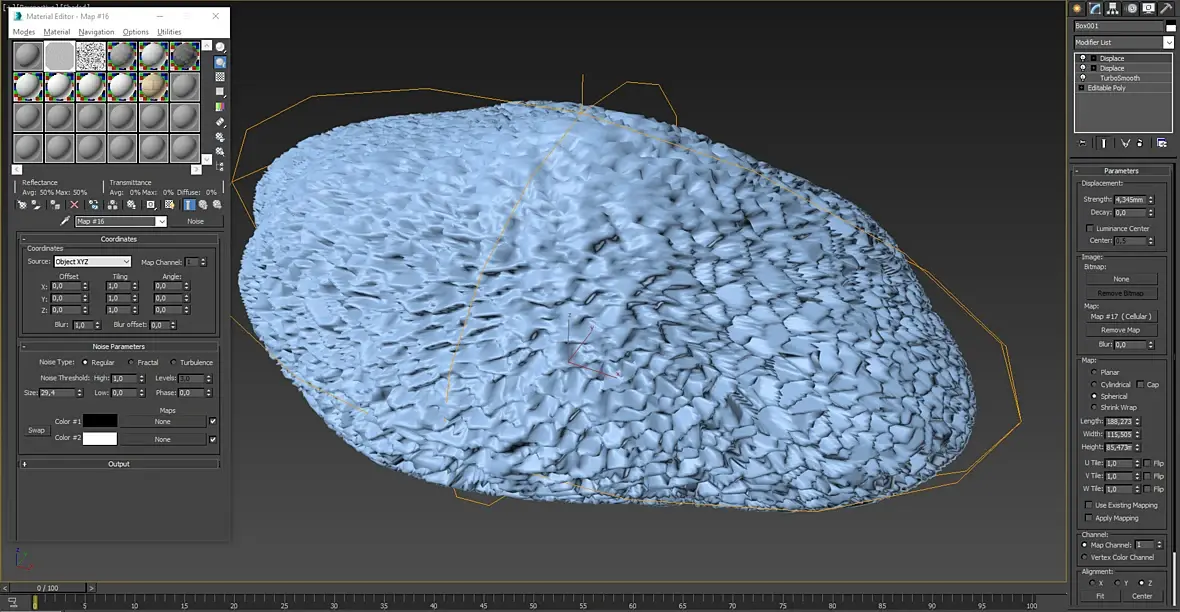Select Planar map radio button
The image size is (1180, 612).
pos(1093,372)
